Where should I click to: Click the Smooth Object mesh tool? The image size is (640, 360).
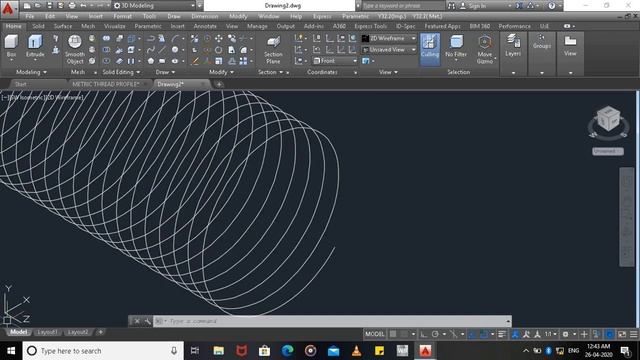click(75, 50)
